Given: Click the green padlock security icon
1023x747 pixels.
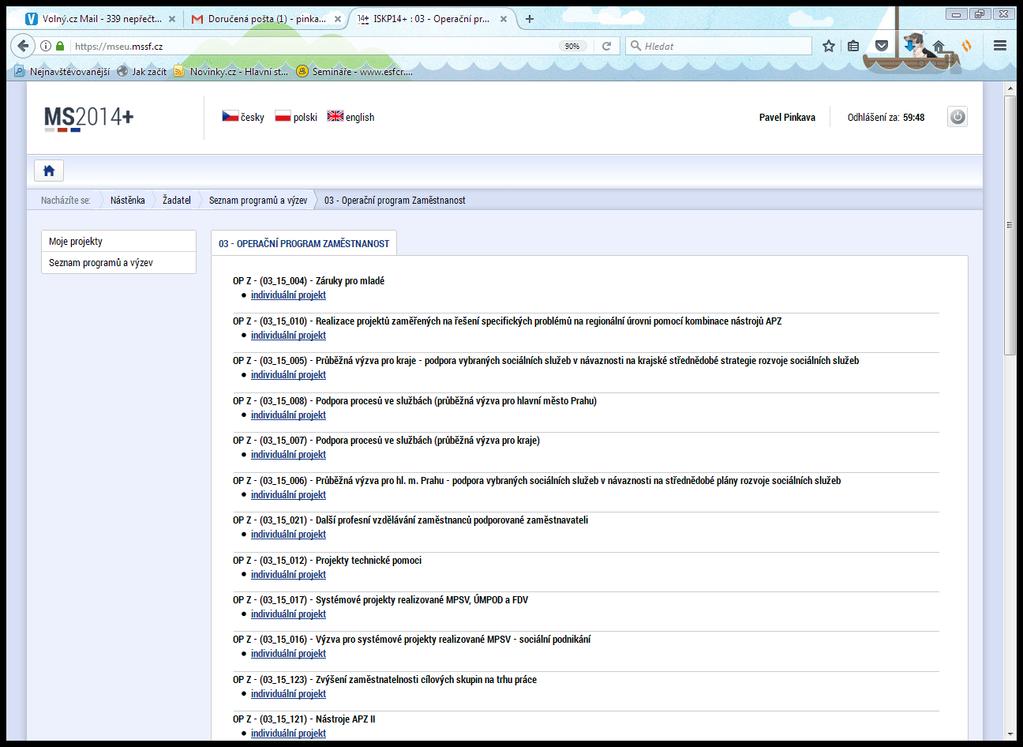Looking at the screenshot, I should [x=61, y=46].
